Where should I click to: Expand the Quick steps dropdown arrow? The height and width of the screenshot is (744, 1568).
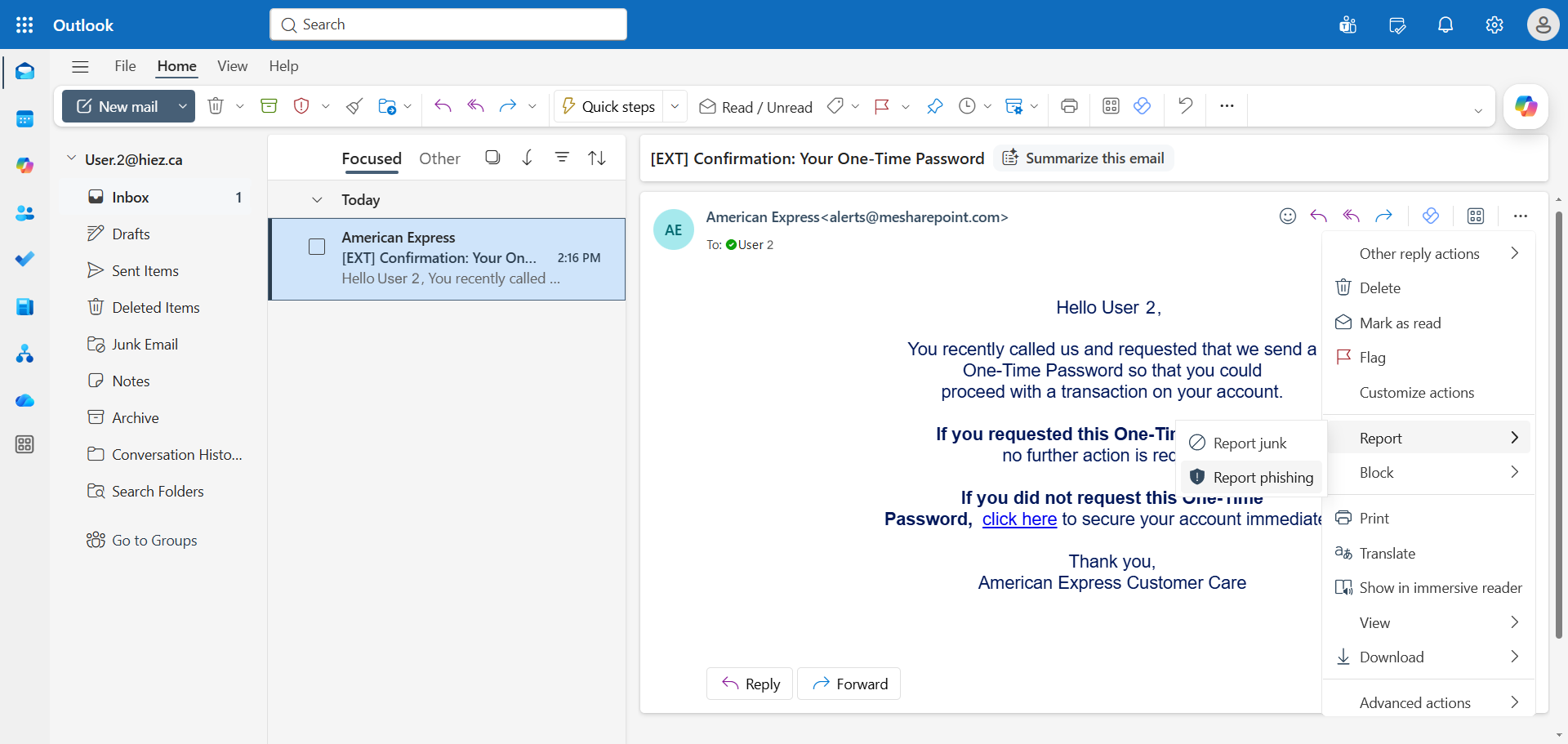click(675, 106)
